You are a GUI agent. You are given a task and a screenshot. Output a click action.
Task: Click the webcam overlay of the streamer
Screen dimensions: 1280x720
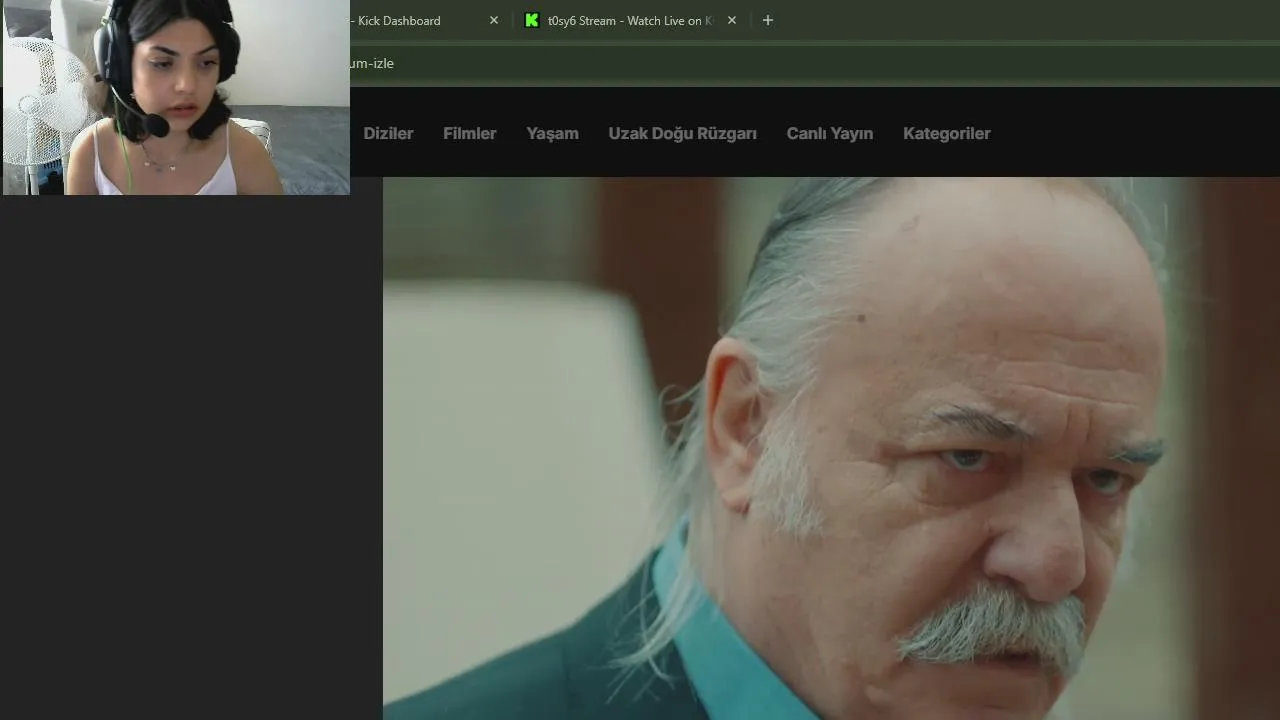176,97
